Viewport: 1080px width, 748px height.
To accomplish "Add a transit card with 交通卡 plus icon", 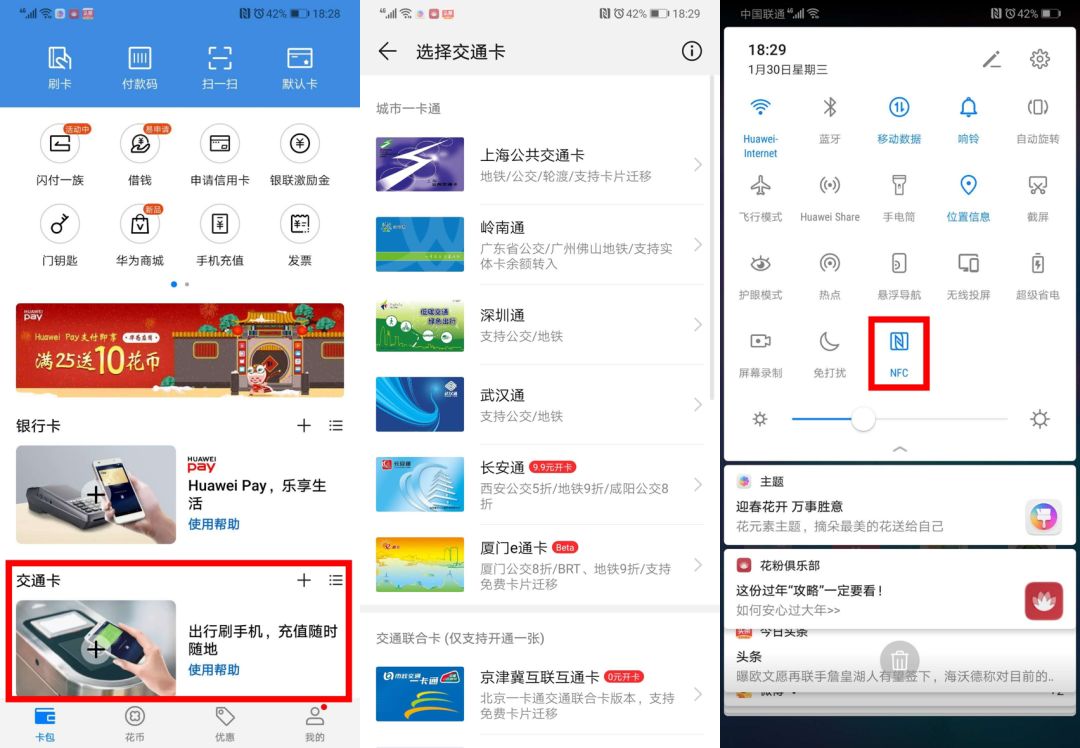I will (x=304, y=581).
